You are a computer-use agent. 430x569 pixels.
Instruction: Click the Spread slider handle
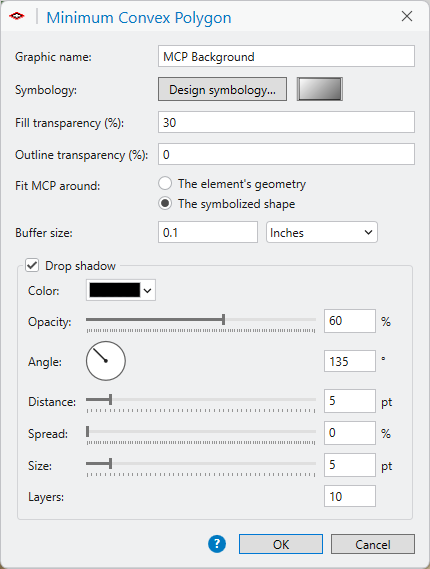tap(87, 431)
